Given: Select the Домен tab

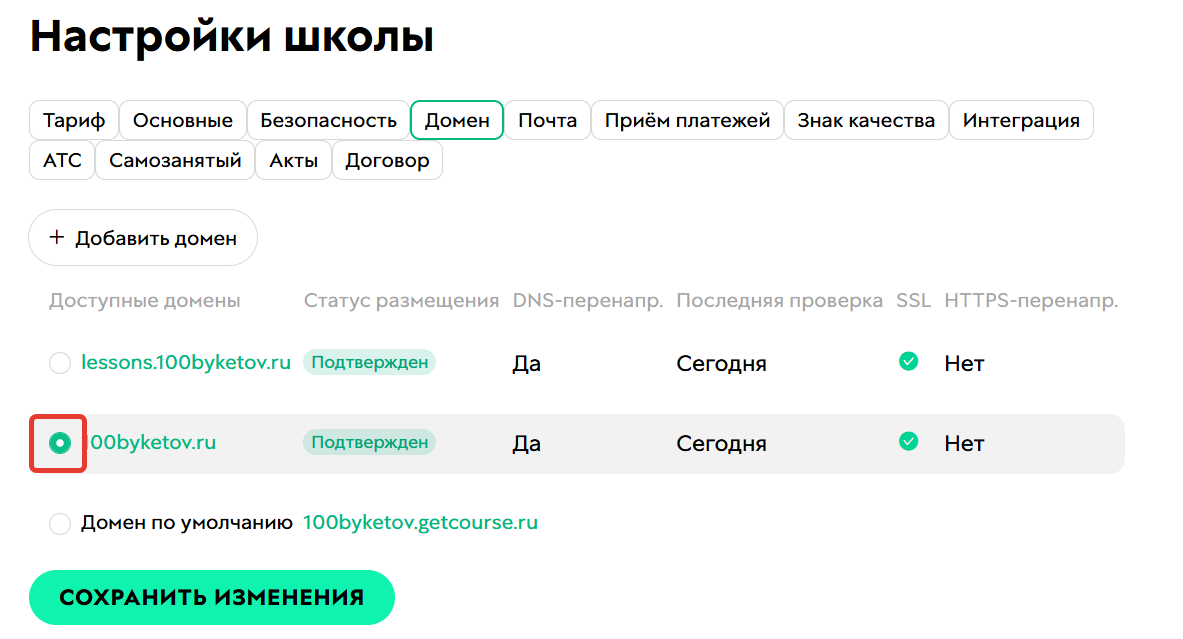Looking at the screenshot, I should tap(457, 120).
